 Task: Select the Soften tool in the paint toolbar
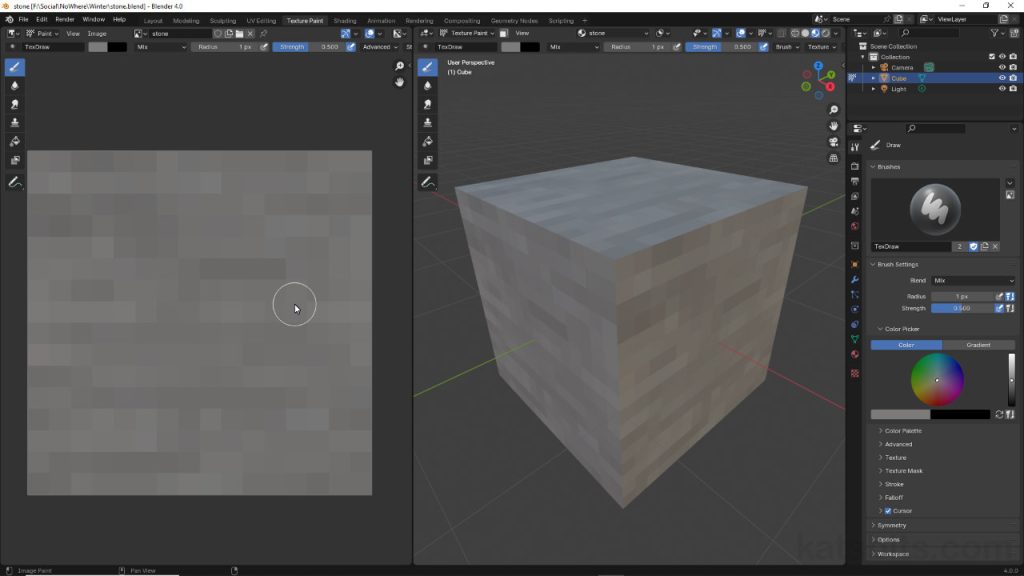click(13, 87)
